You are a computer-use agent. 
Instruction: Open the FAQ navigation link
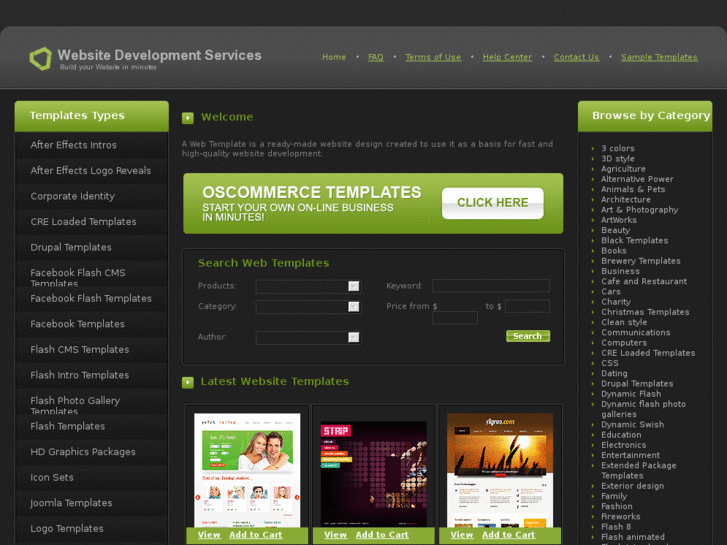coord(376,57)
